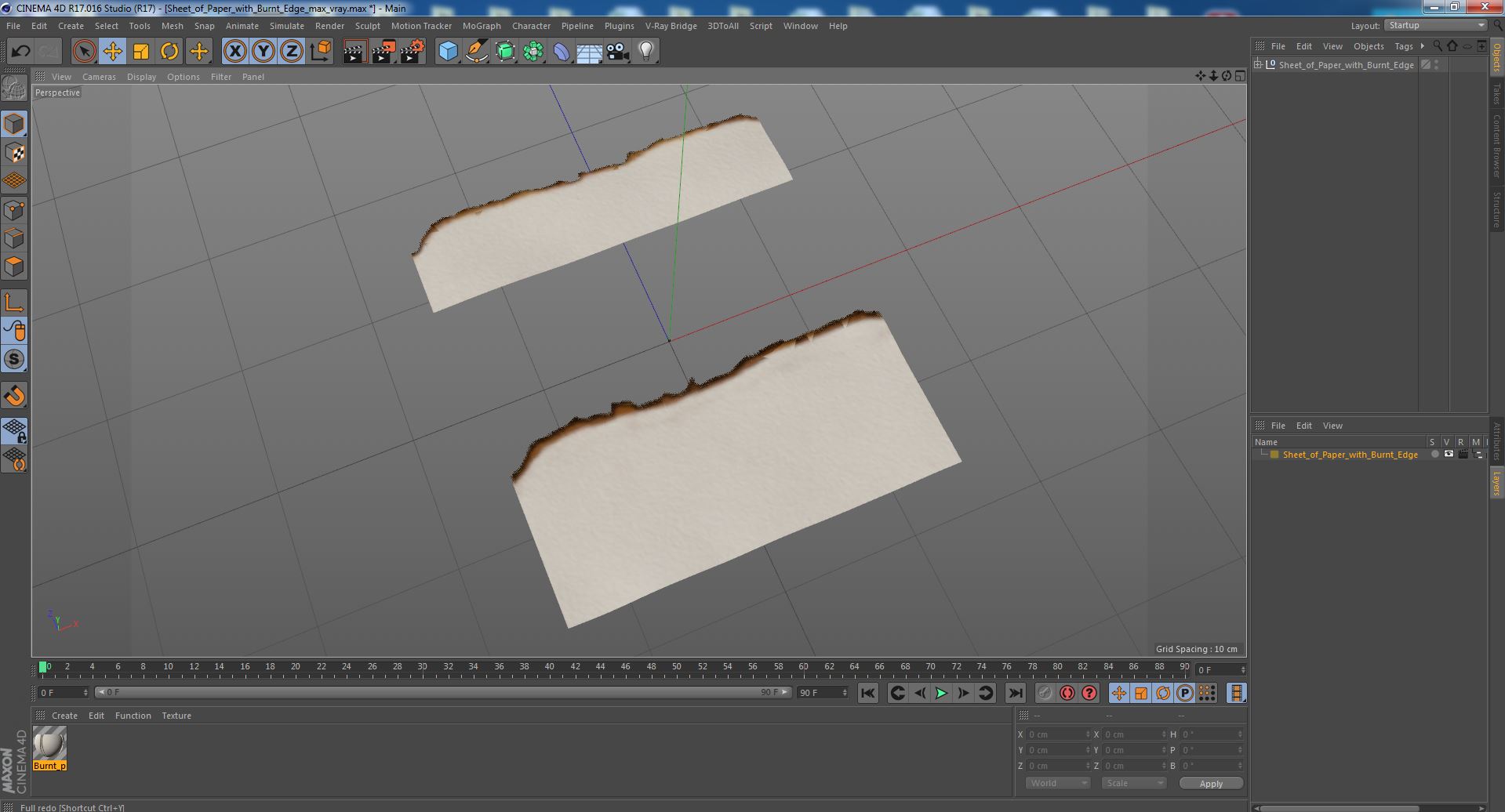
Task: Open the Simulate menu
Action: [x=286, y=26]
